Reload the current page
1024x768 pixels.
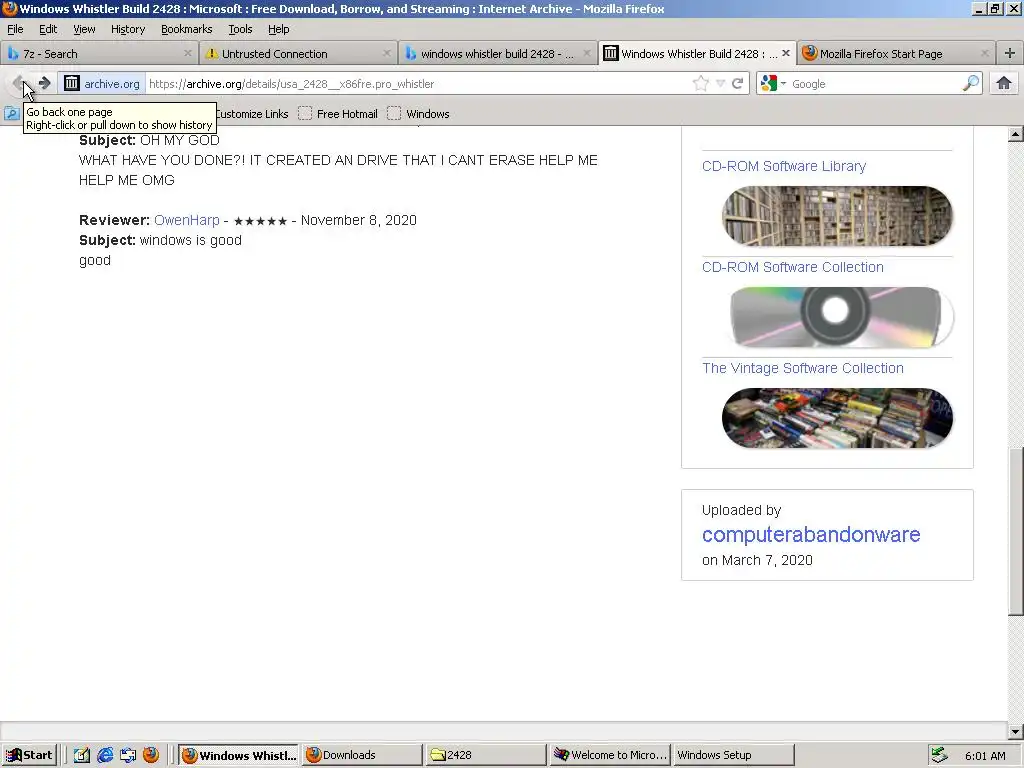[737, 84]
